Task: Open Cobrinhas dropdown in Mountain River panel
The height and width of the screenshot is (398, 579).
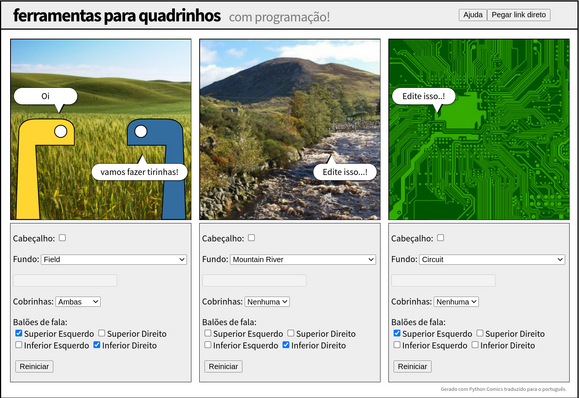Action: (267, 302)
